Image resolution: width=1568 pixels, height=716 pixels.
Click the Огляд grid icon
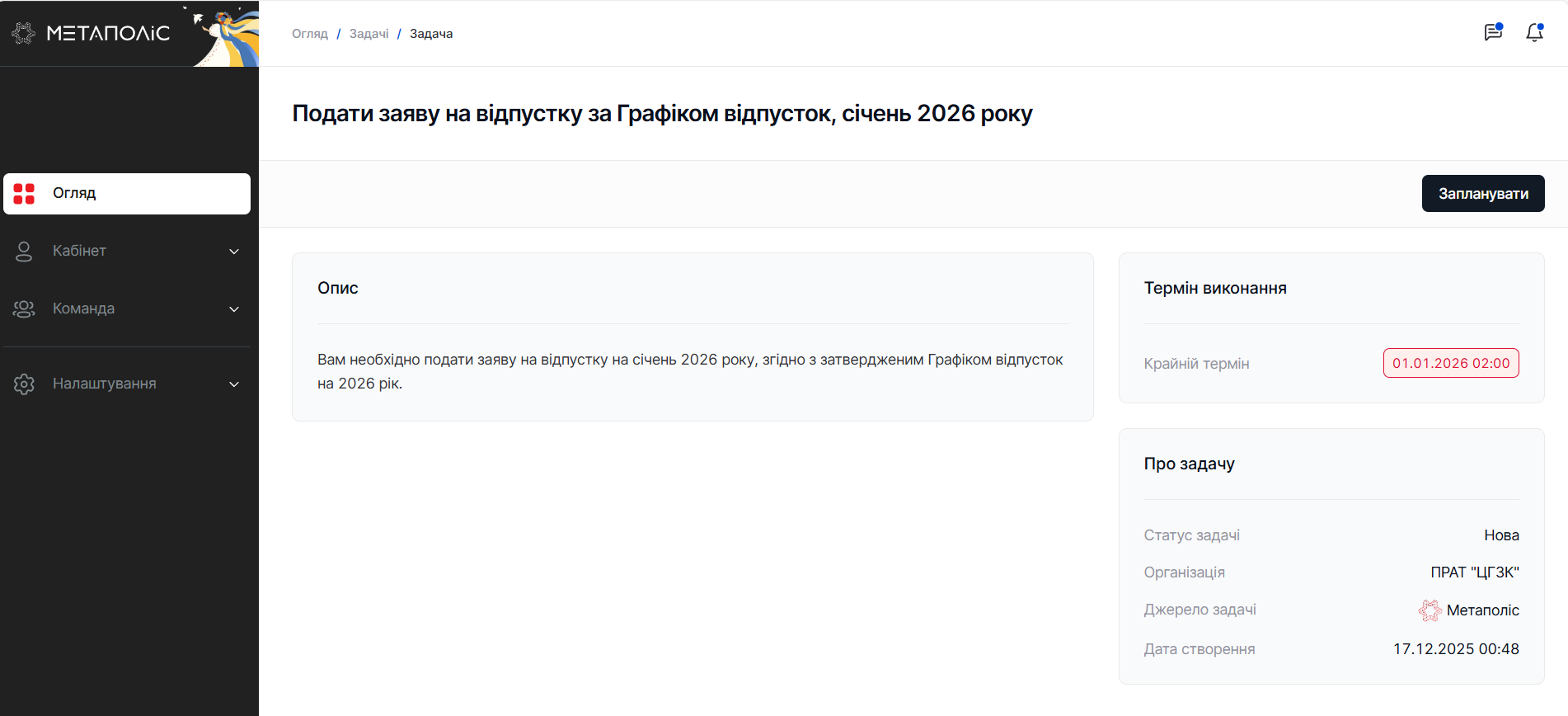click(x=24, y=194)
